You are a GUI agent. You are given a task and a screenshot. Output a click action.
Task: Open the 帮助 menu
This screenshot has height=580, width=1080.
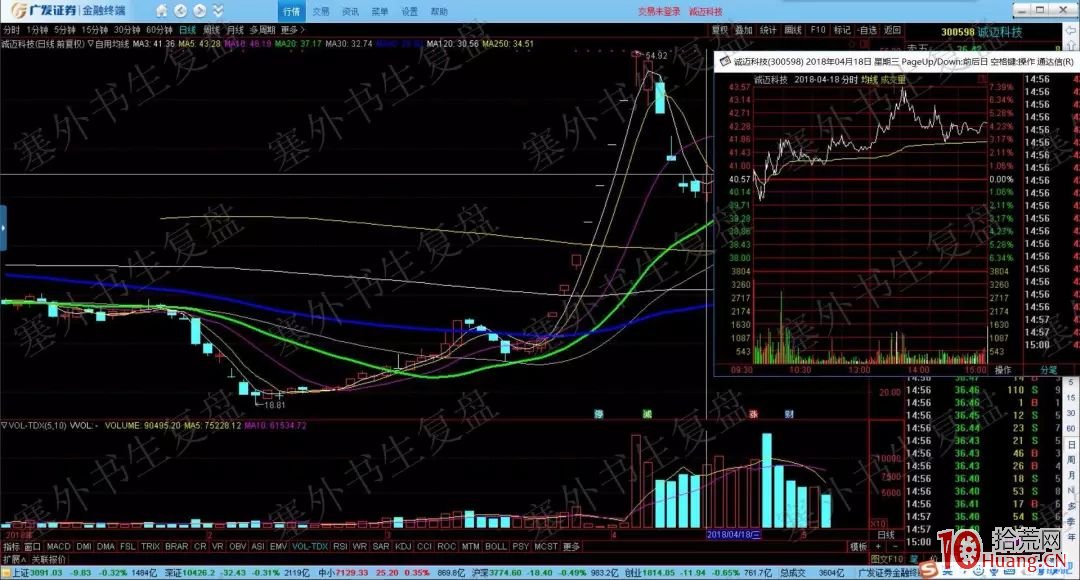[x=439, y=12]
